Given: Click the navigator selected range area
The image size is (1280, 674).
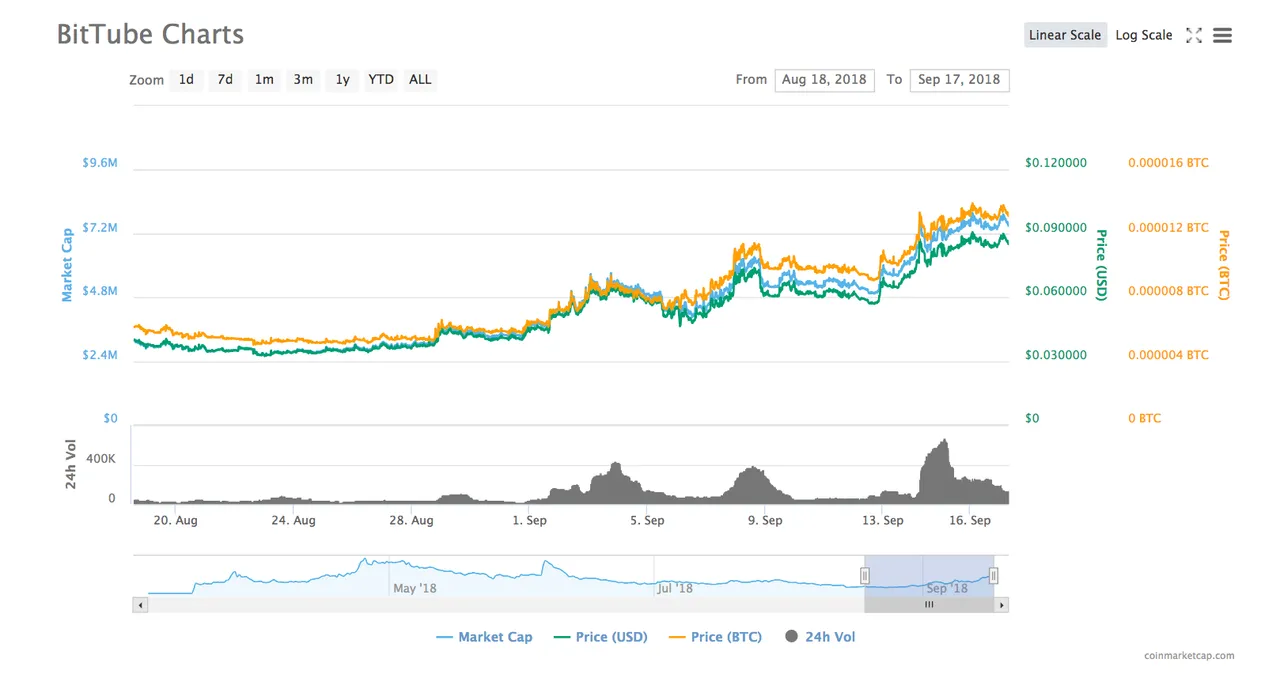Looking at the screenshot, I should click(x=929, y=576).
